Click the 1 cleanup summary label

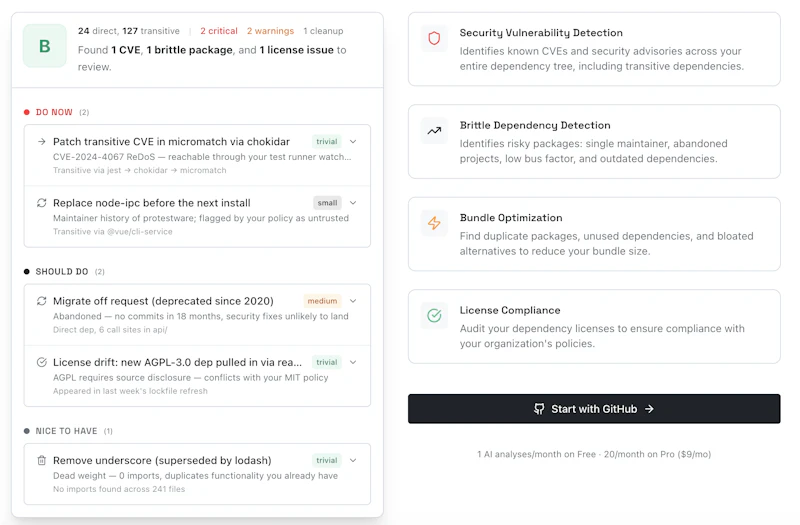323,31
